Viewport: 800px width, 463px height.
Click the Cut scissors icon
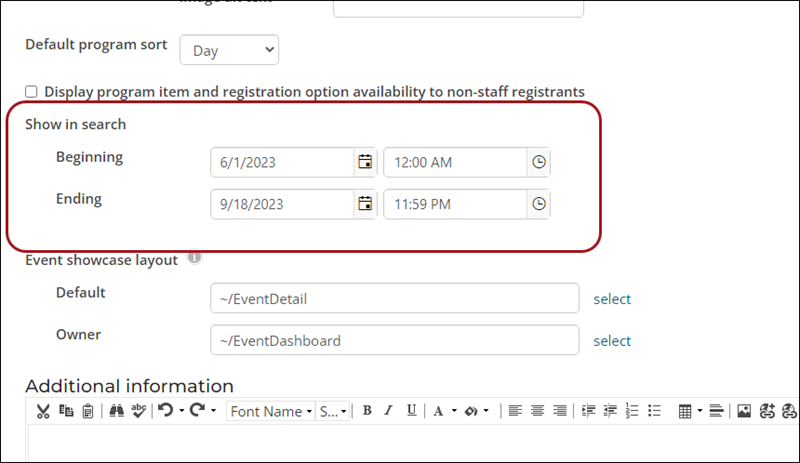click(x=43, y=411)
